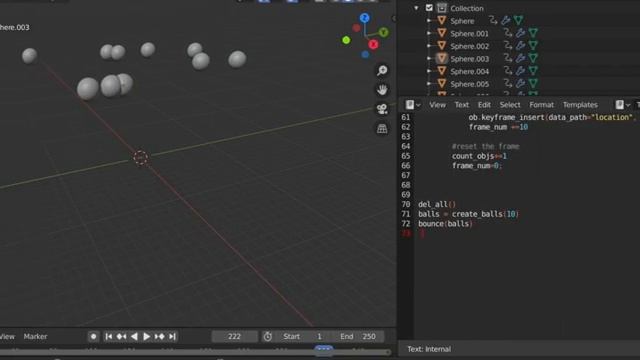Click the Sphere object icon in outliner

point(441,20)
